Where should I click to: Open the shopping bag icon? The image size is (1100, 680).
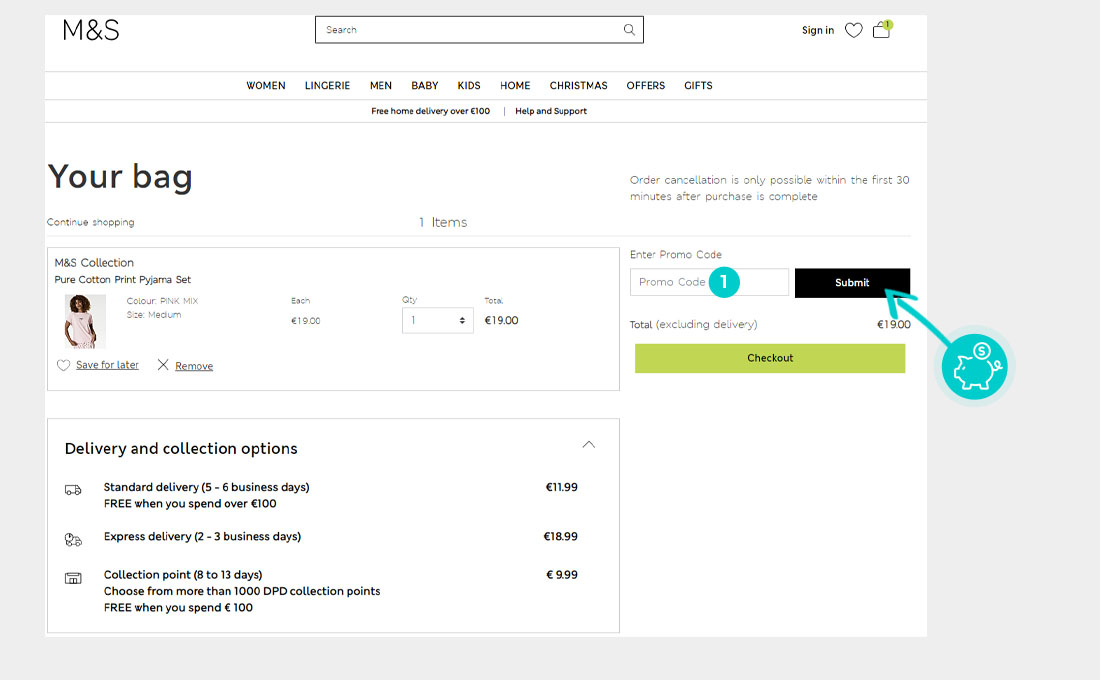881,30
